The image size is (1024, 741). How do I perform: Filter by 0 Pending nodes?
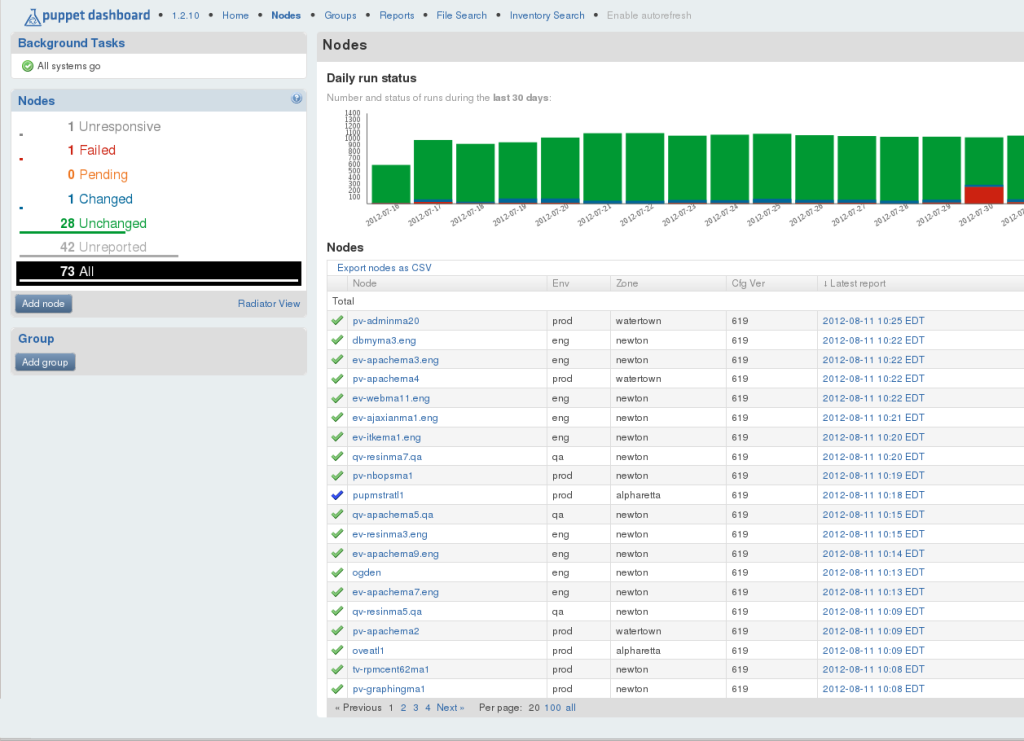click(x=97, y=174)
